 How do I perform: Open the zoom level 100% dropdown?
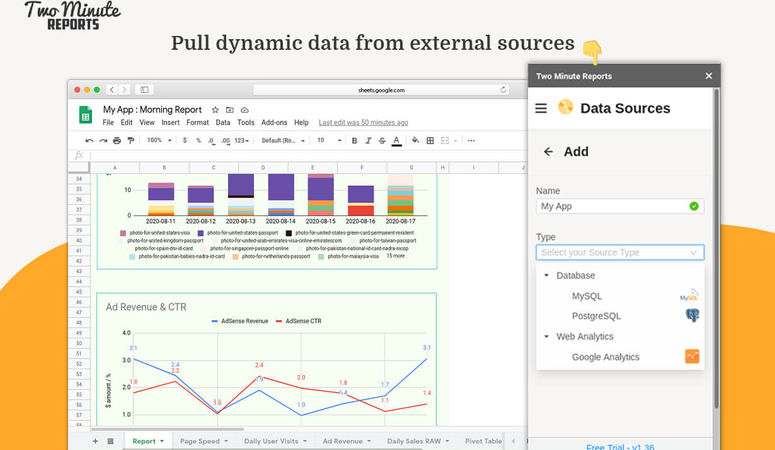pyautogui.click(x=159, y=140)
